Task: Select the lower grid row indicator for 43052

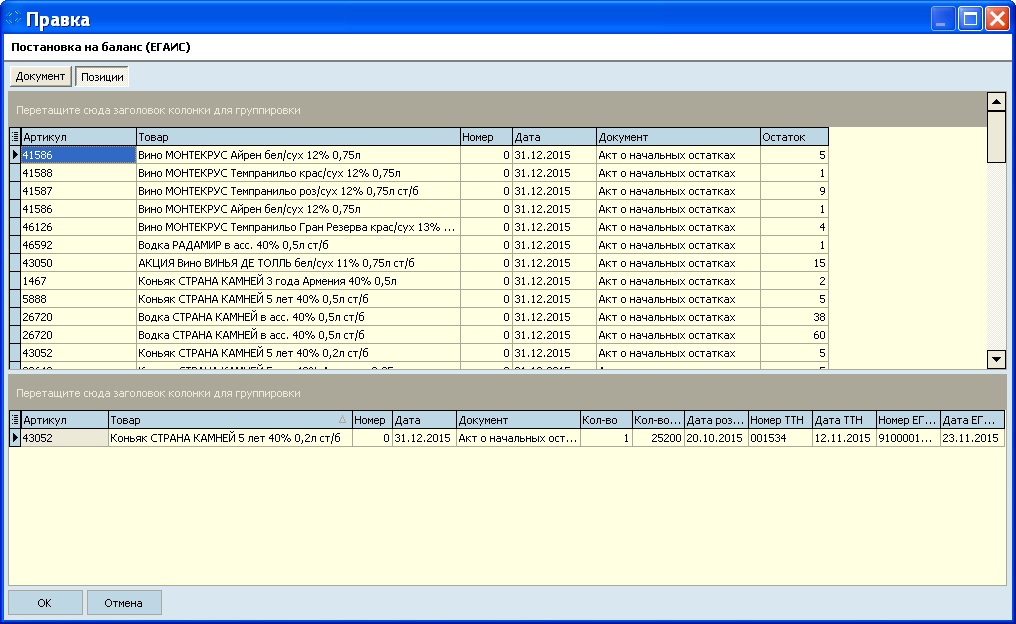Action: coord(15,438)
